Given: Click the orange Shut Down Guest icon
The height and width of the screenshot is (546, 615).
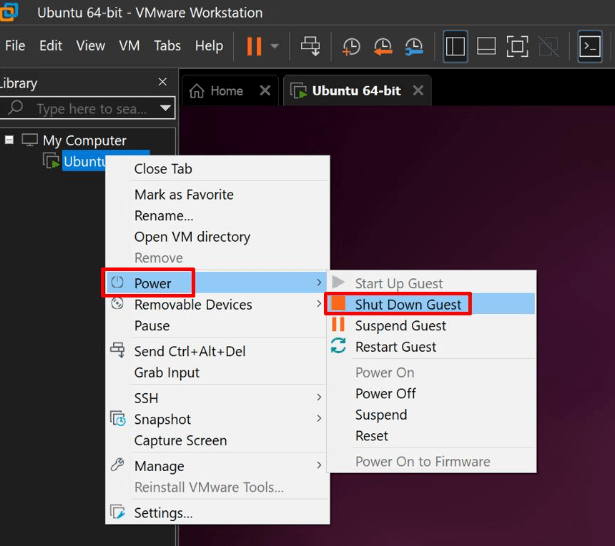Looking at the screenshot, I should 338,303.
